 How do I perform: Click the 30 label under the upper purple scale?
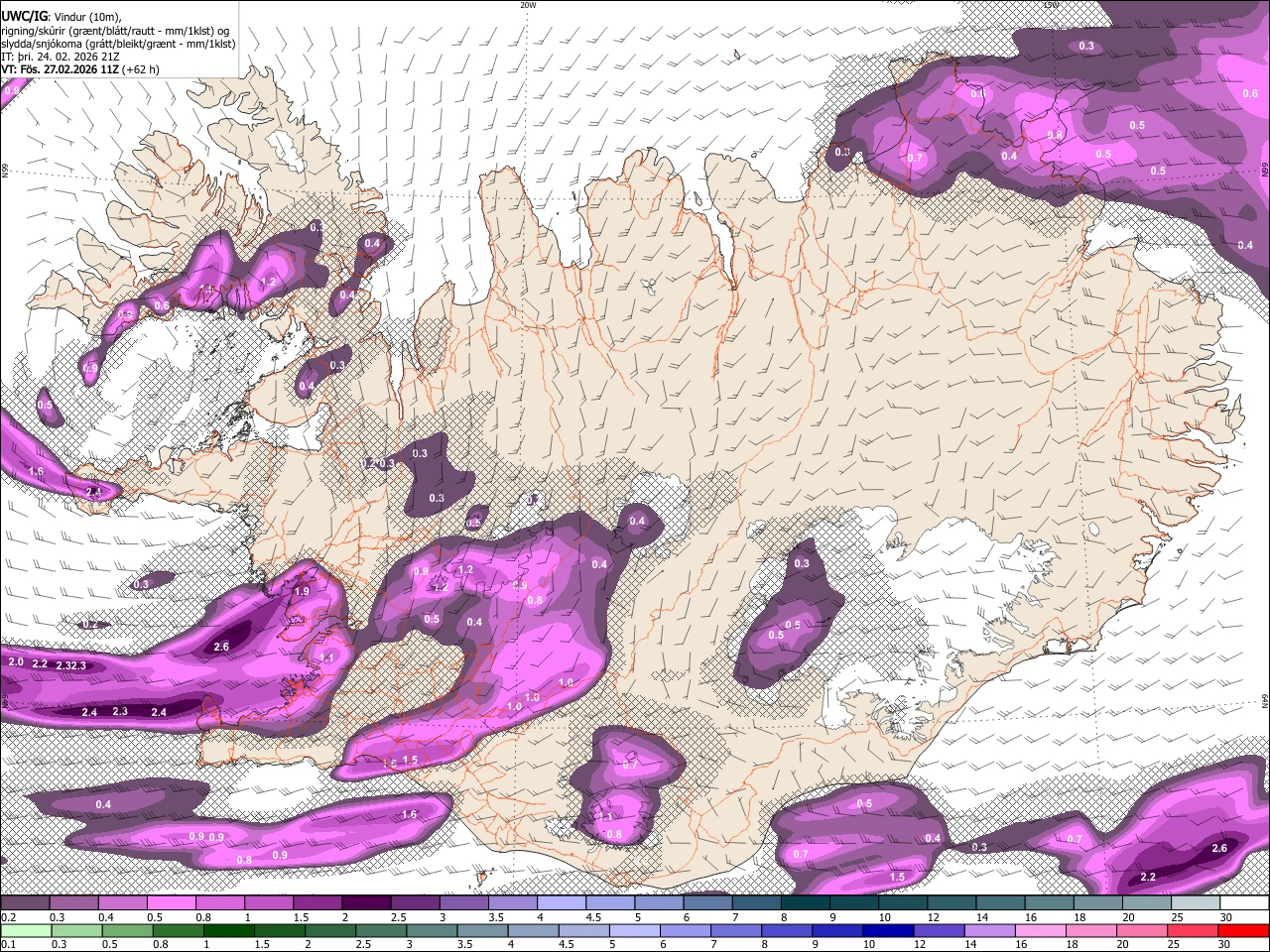click(1226, 917)
